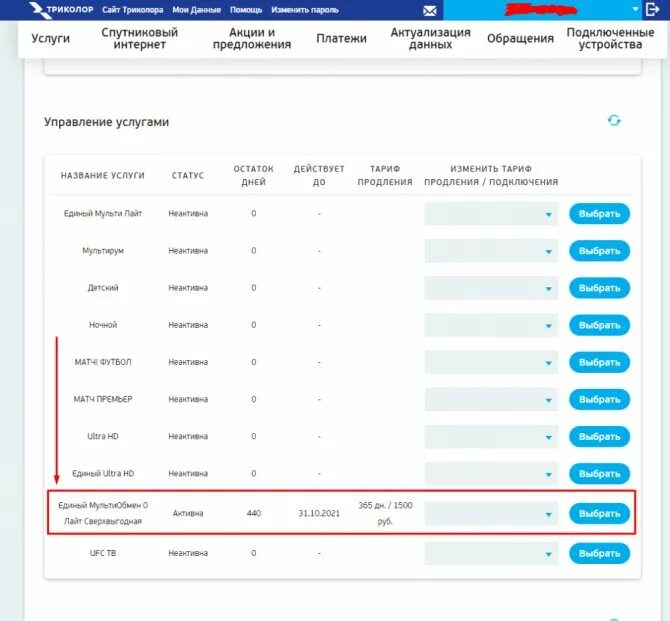Click Выбрать for Детский
Screen dimensions: 670x621
[599, 288]
